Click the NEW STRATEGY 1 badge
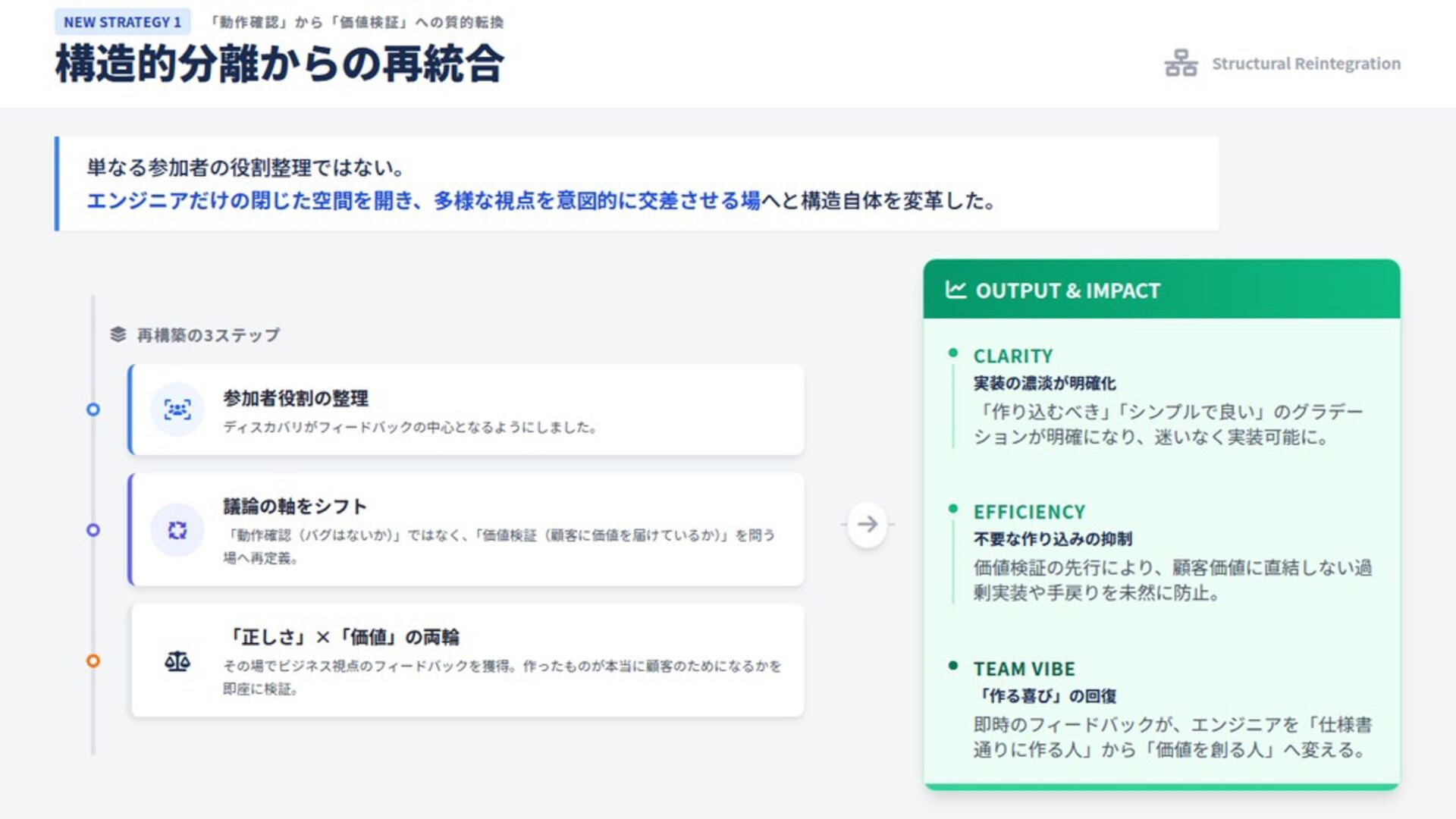 (122, 22)
